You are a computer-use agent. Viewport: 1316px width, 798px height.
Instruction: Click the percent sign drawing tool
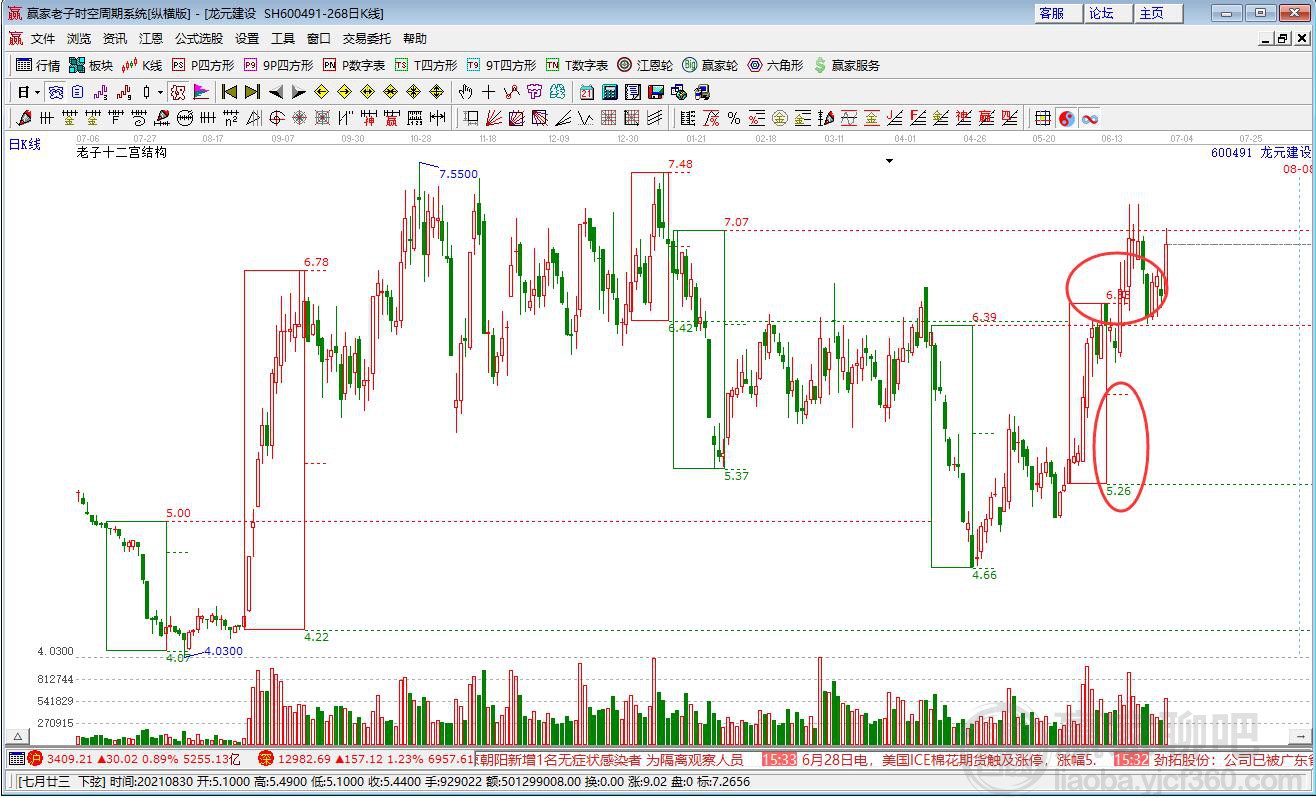tap(733, 118)
